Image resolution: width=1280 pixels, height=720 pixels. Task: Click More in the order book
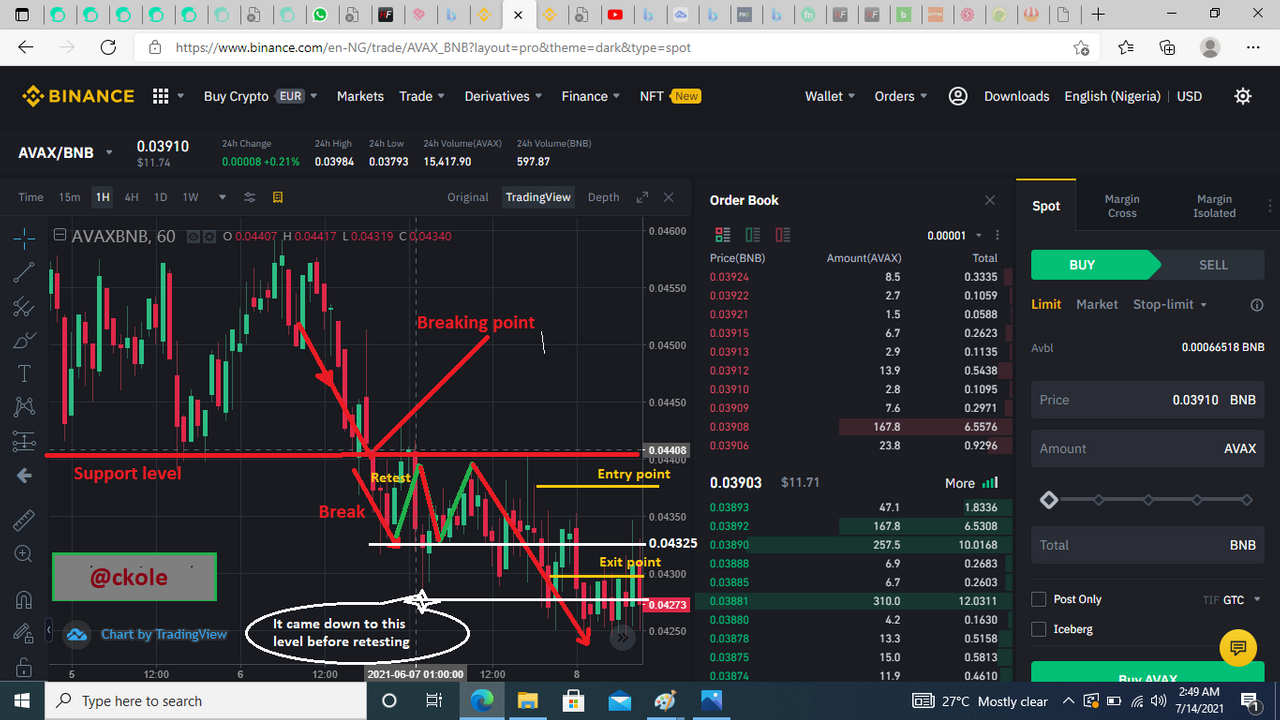coord(972,483)
